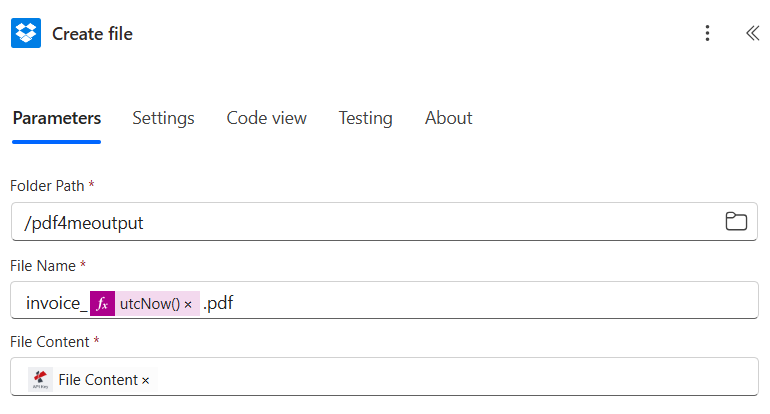The width and height of the screenshot is (770, 414).
Task: Switch to the Parameters tab
Action: (56, 118)
